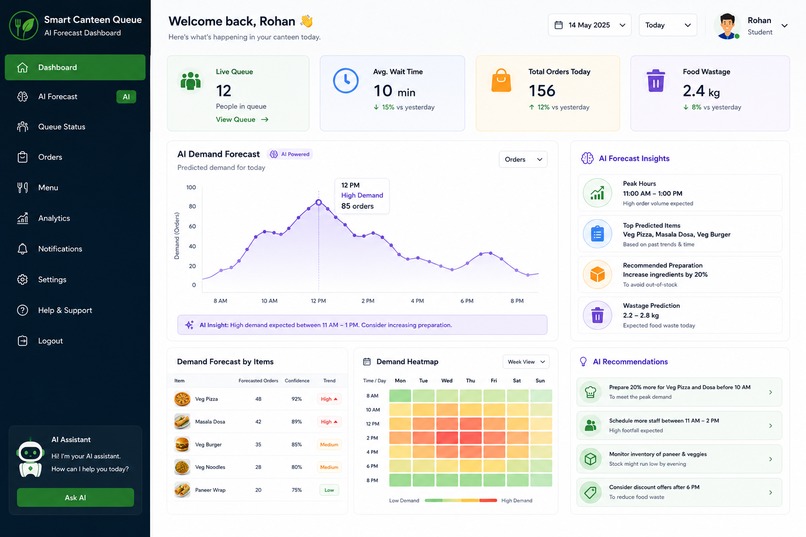The height and width of the screenshot is (537, 806).
Task: Click the Ask AI button
Action: tap(75, 497)
